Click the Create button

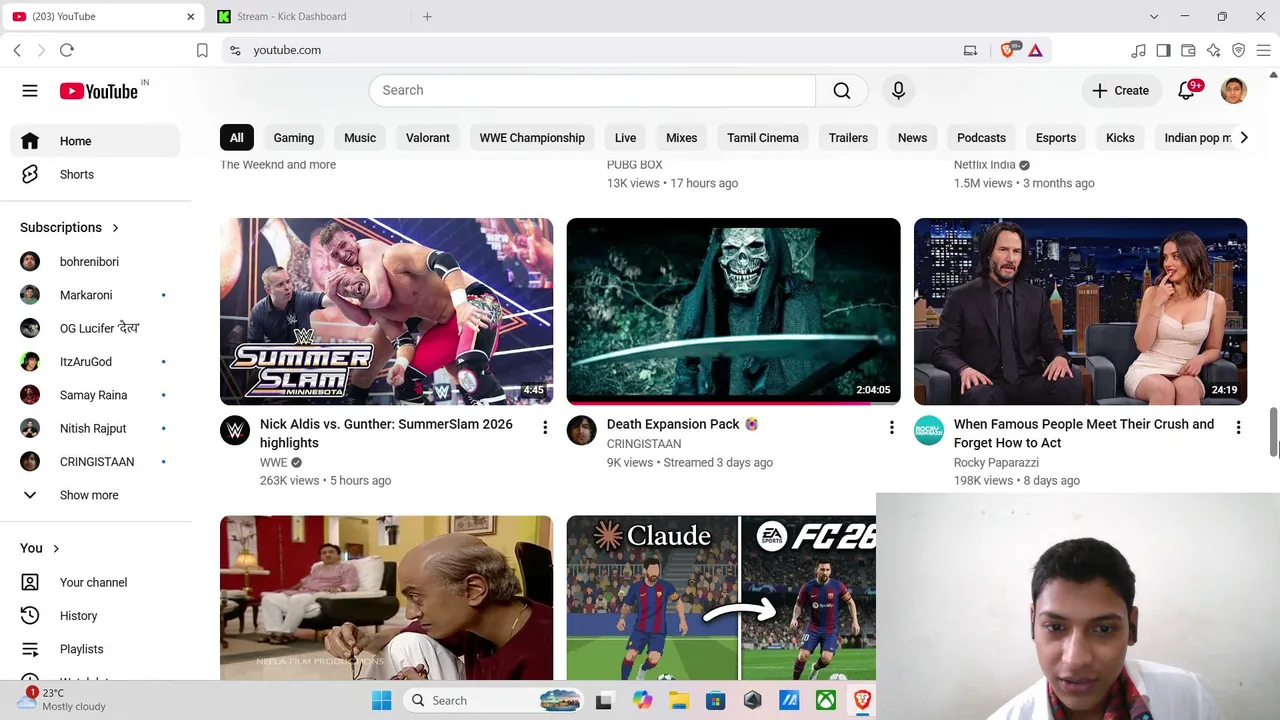point(1120,90)
